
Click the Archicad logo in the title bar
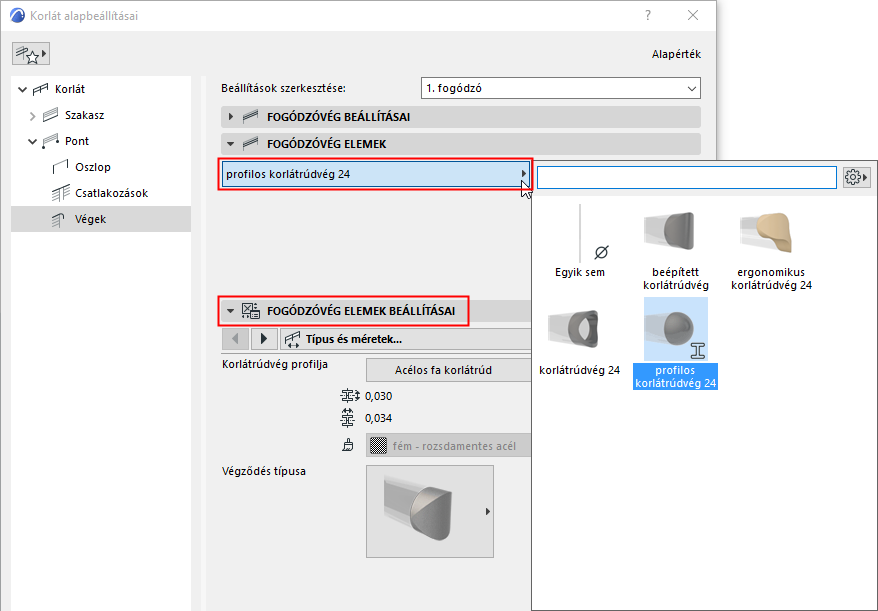[x=17, y=16]
